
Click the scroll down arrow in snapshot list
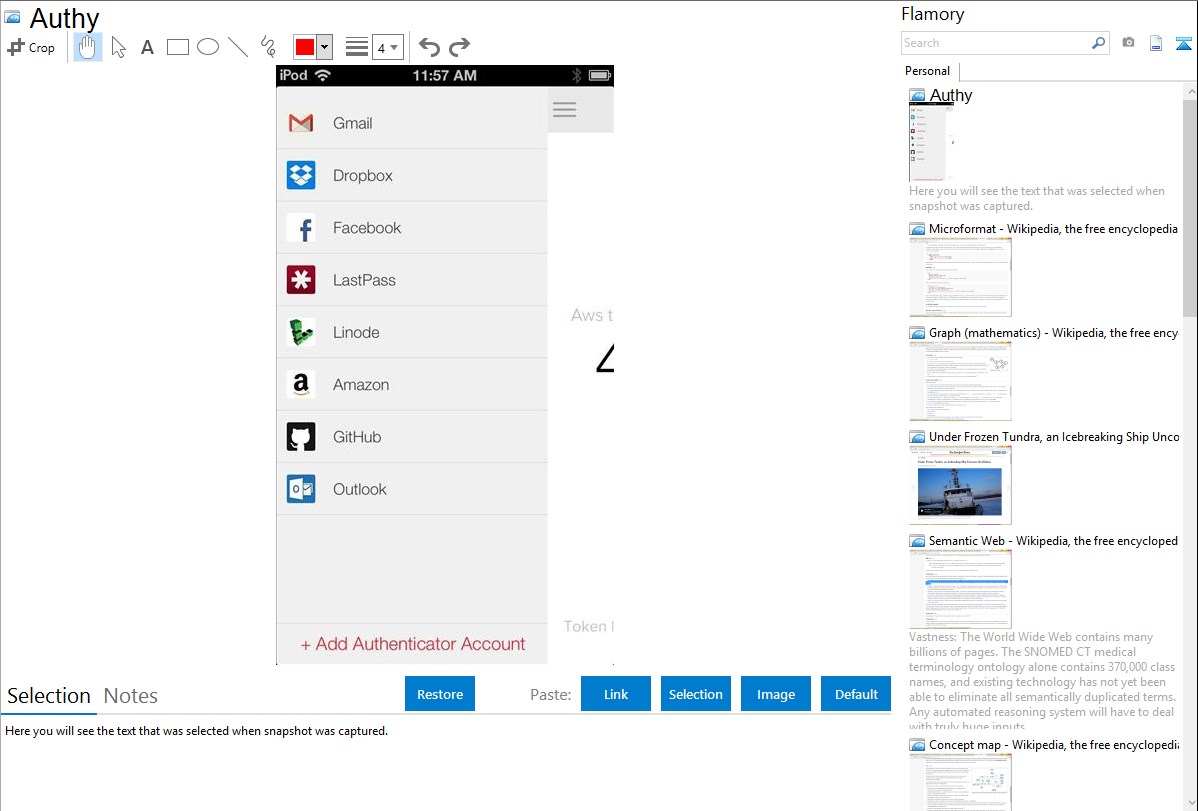click(1190, 803)
